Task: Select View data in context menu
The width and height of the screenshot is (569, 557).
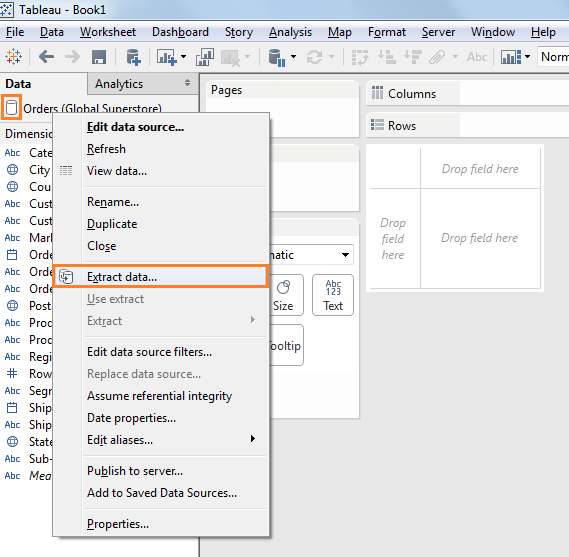Action: 161,171
